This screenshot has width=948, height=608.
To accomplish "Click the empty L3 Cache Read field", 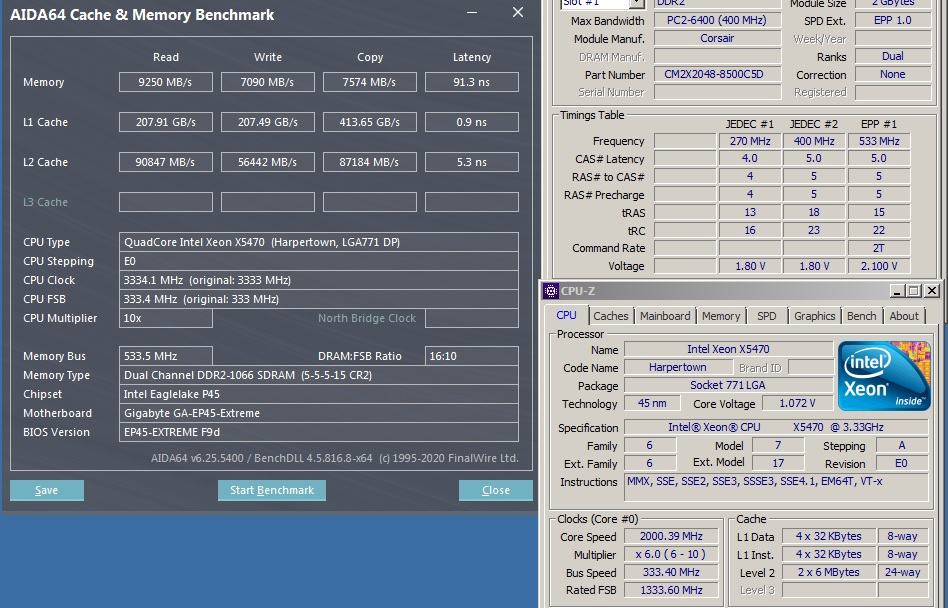I will (166, 202).
